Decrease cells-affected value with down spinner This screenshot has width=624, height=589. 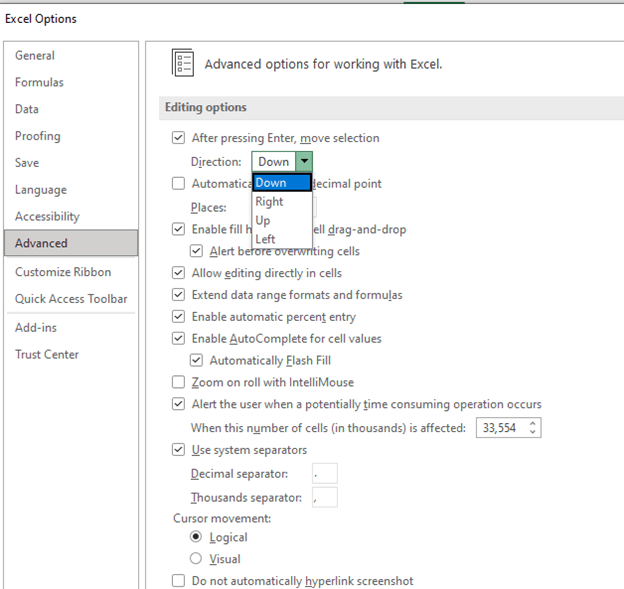pos(532,432)
